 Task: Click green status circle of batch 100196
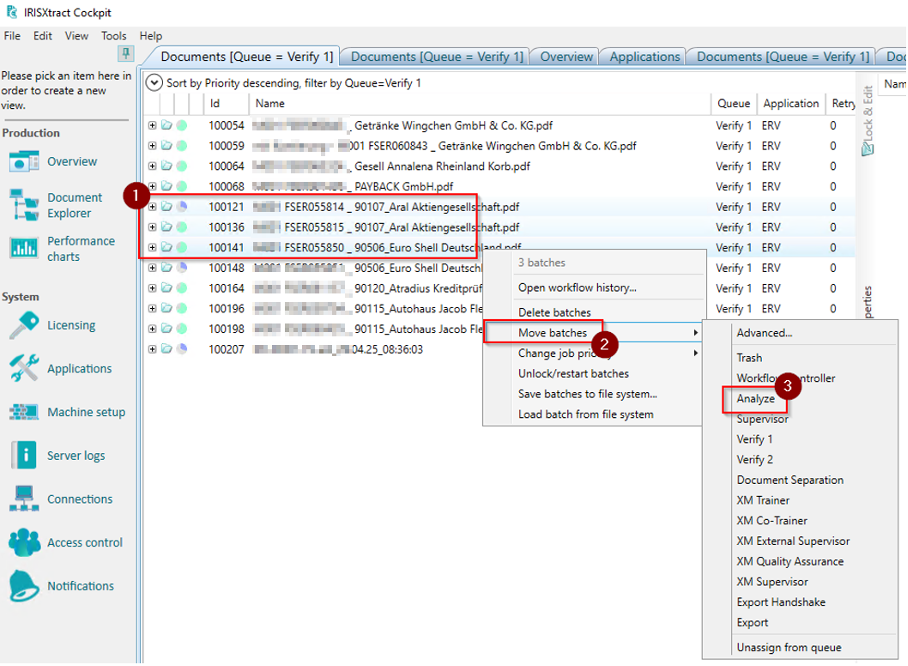(182, 308)
